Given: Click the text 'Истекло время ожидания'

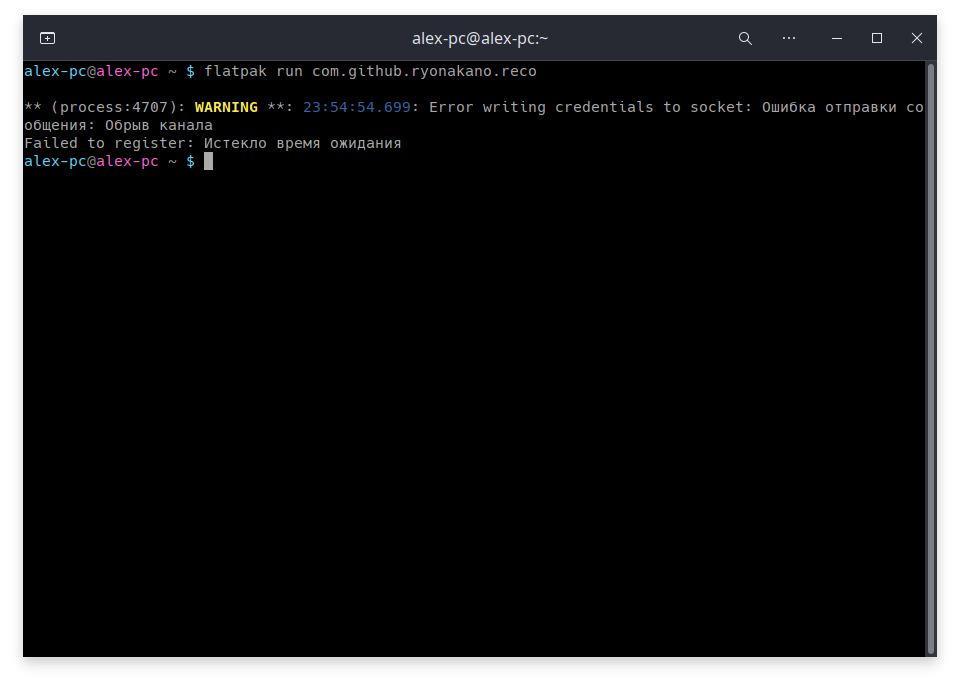Looking at the screenshot, I should [x=302, y=143].
